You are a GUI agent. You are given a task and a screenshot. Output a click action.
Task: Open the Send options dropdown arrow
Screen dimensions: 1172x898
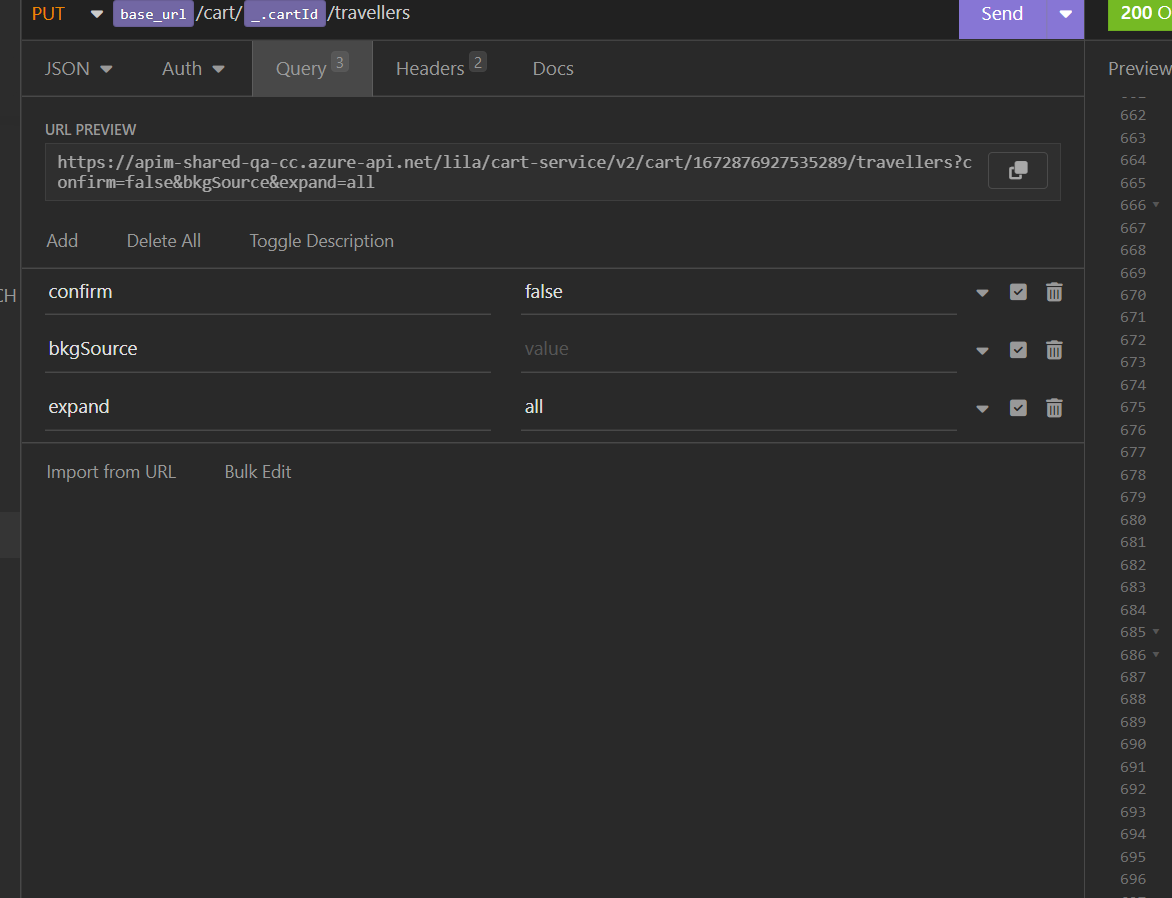click(1066, 14)
